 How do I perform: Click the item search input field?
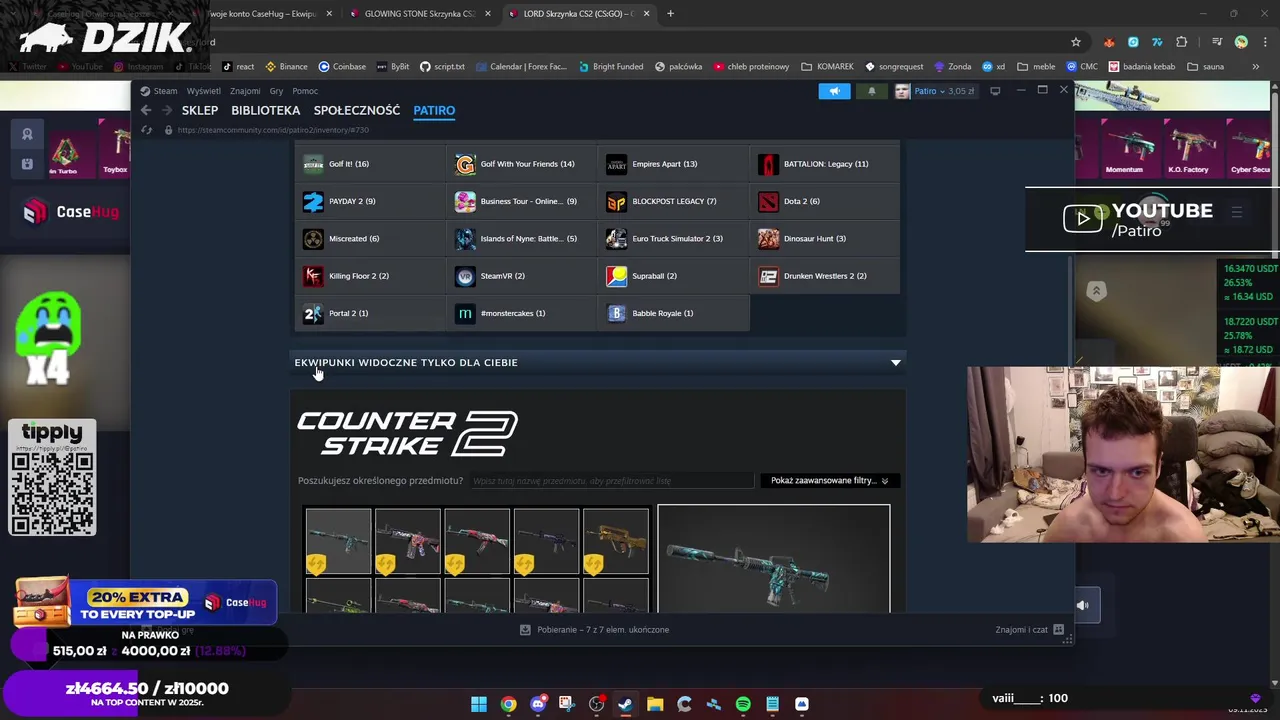point(611,481)
